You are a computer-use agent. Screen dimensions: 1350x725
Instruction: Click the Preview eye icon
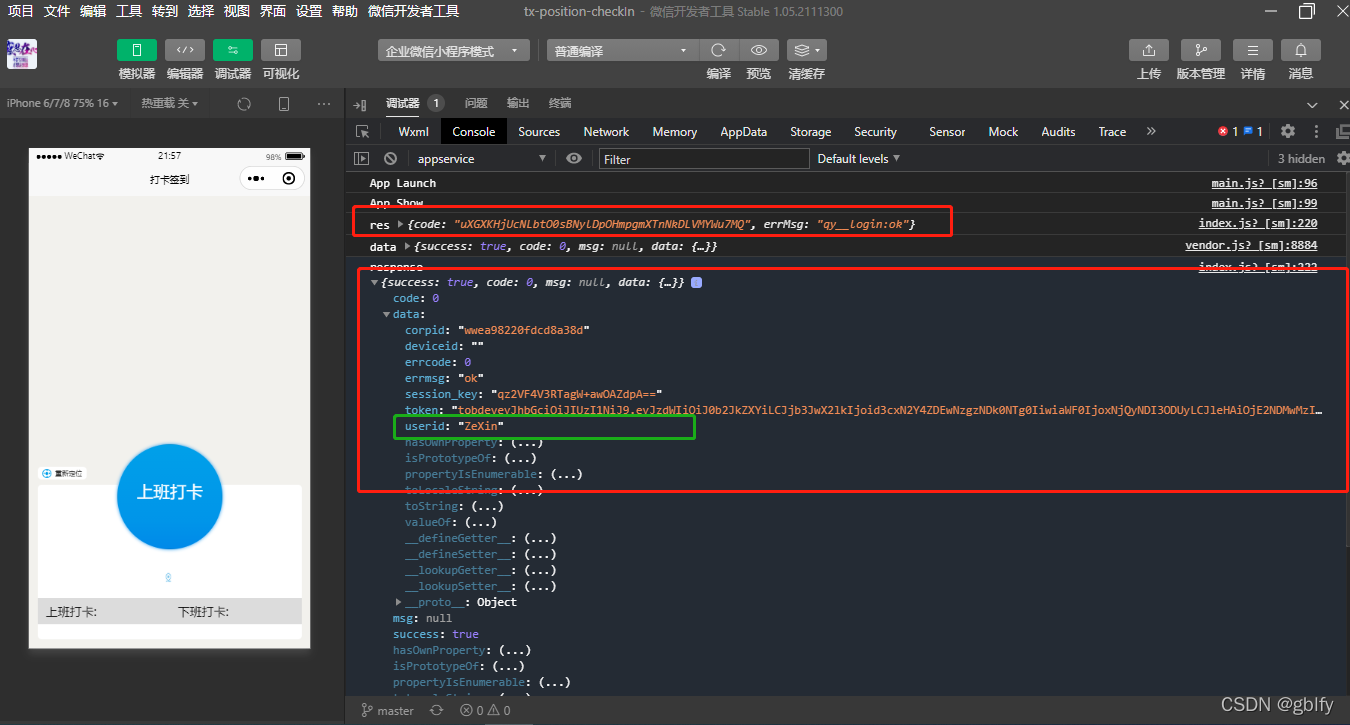[x=759, y=50]
